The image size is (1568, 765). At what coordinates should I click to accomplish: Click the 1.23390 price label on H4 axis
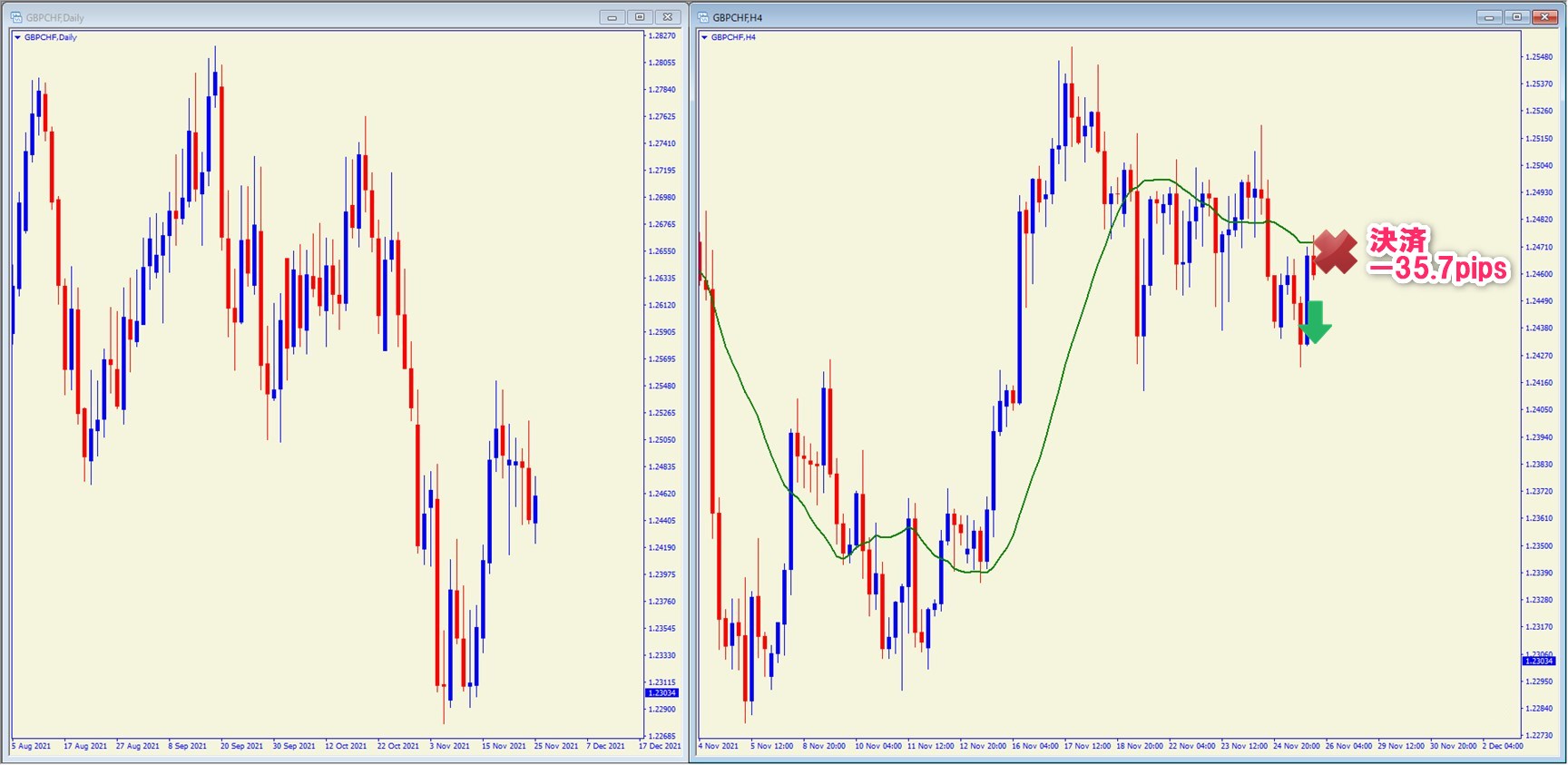coord(1539,574)
